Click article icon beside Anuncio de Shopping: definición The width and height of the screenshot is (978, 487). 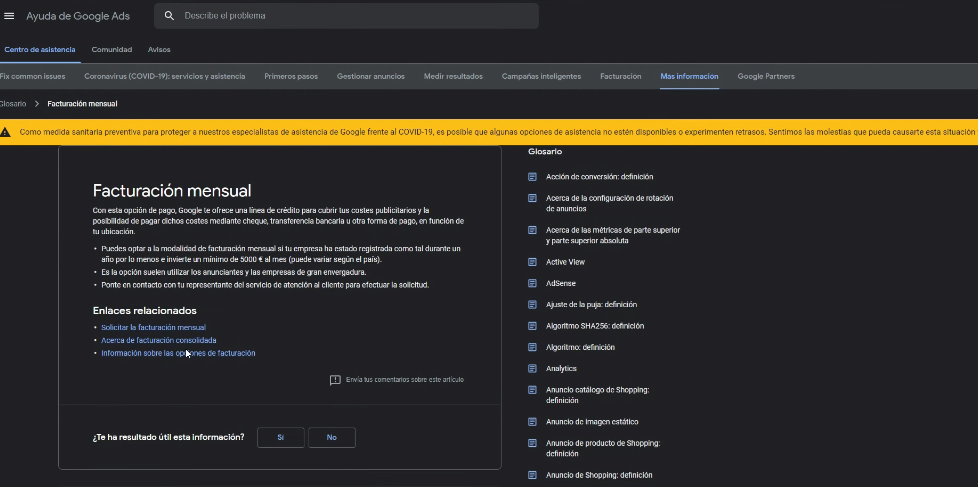532,475
